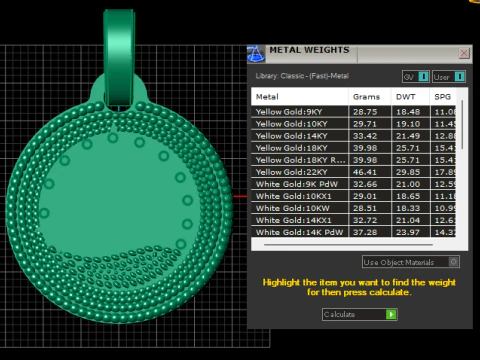This screenshot has width=480, height=360.
Task: Click the 29.85 DWT value
Action: click(x=408, y=172)
